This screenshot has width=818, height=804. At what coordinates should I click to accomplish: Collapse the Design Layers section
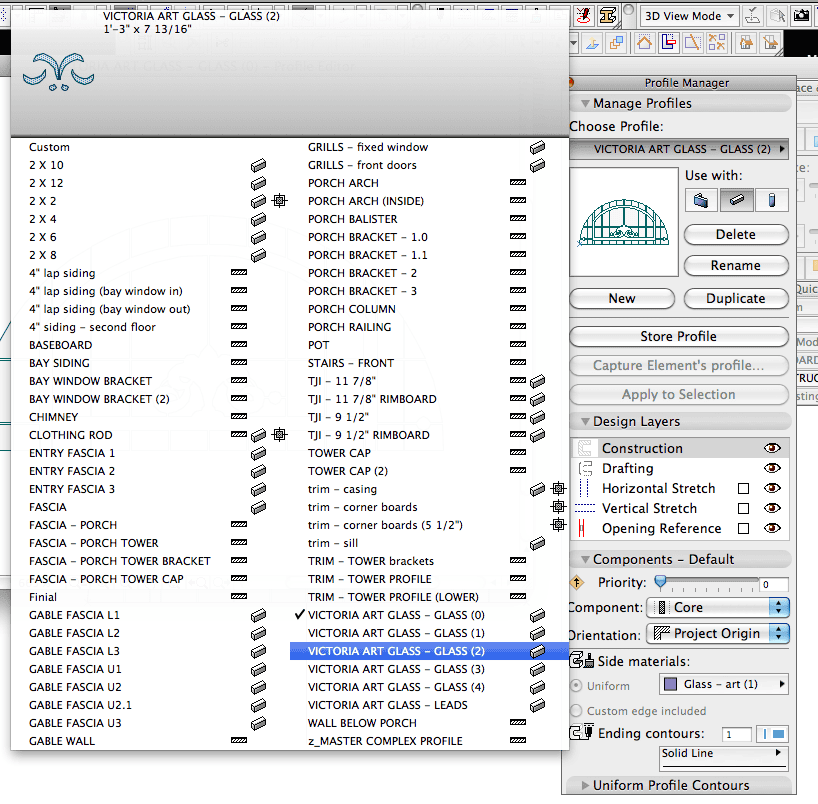tap(585, 421)
